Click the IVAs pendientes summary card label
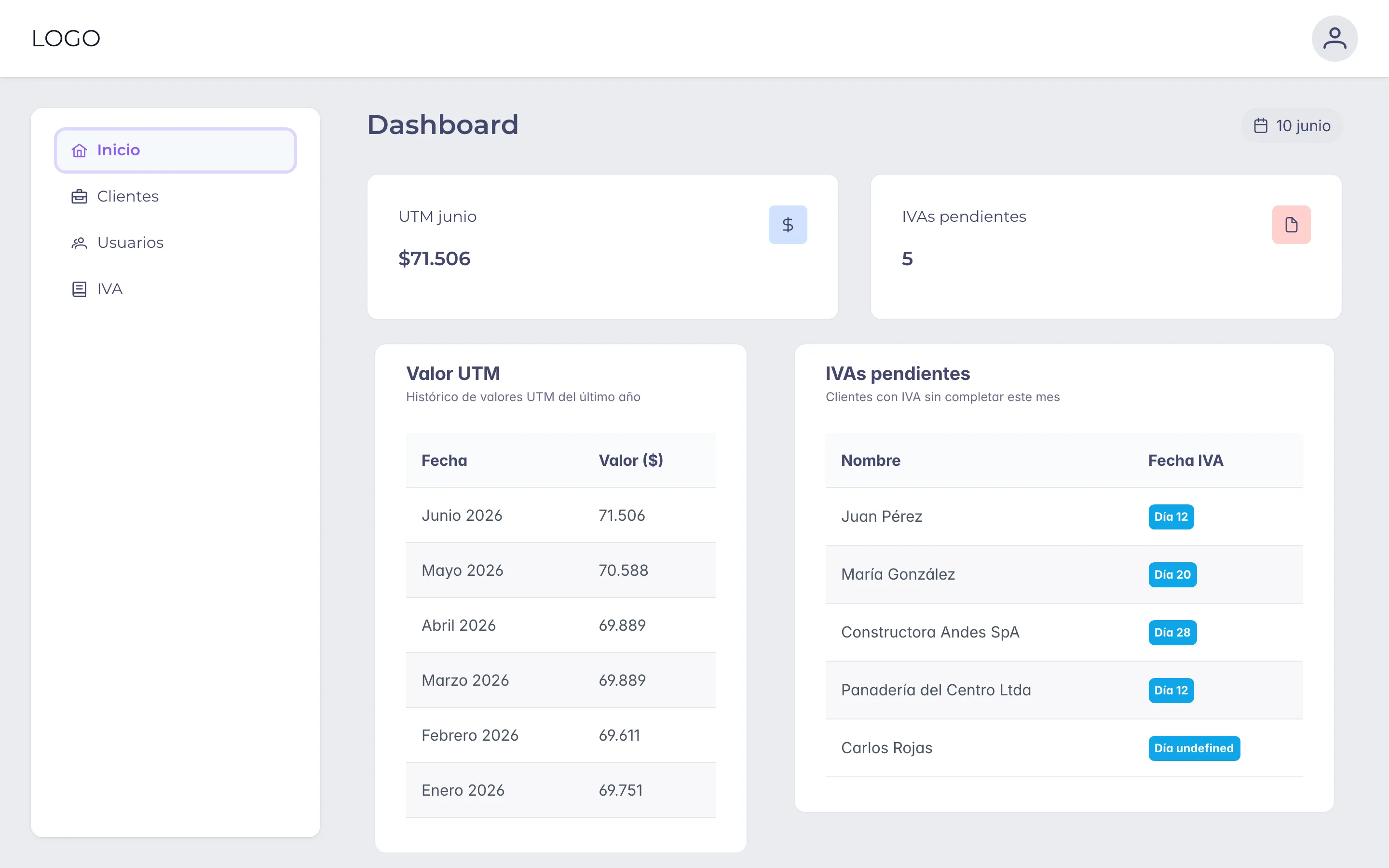Viewport: 1389px width, 868px height. (x=964, y=217)
